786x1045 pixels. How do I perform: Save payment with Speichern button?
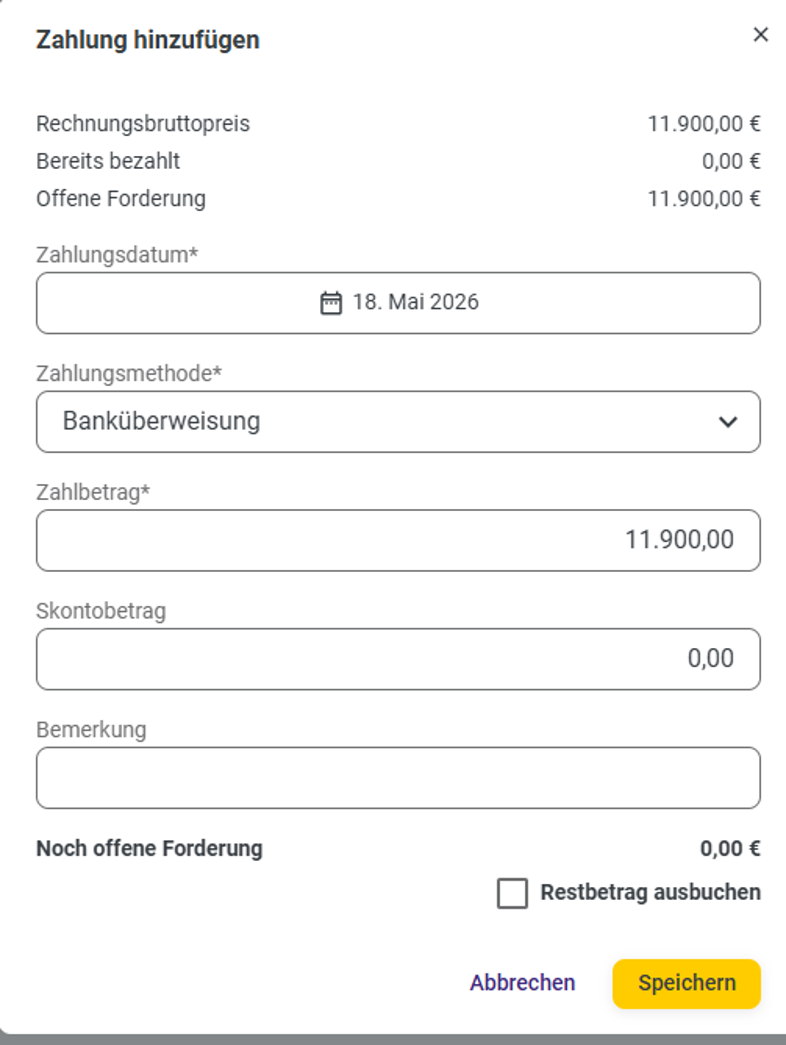point(687,984)
